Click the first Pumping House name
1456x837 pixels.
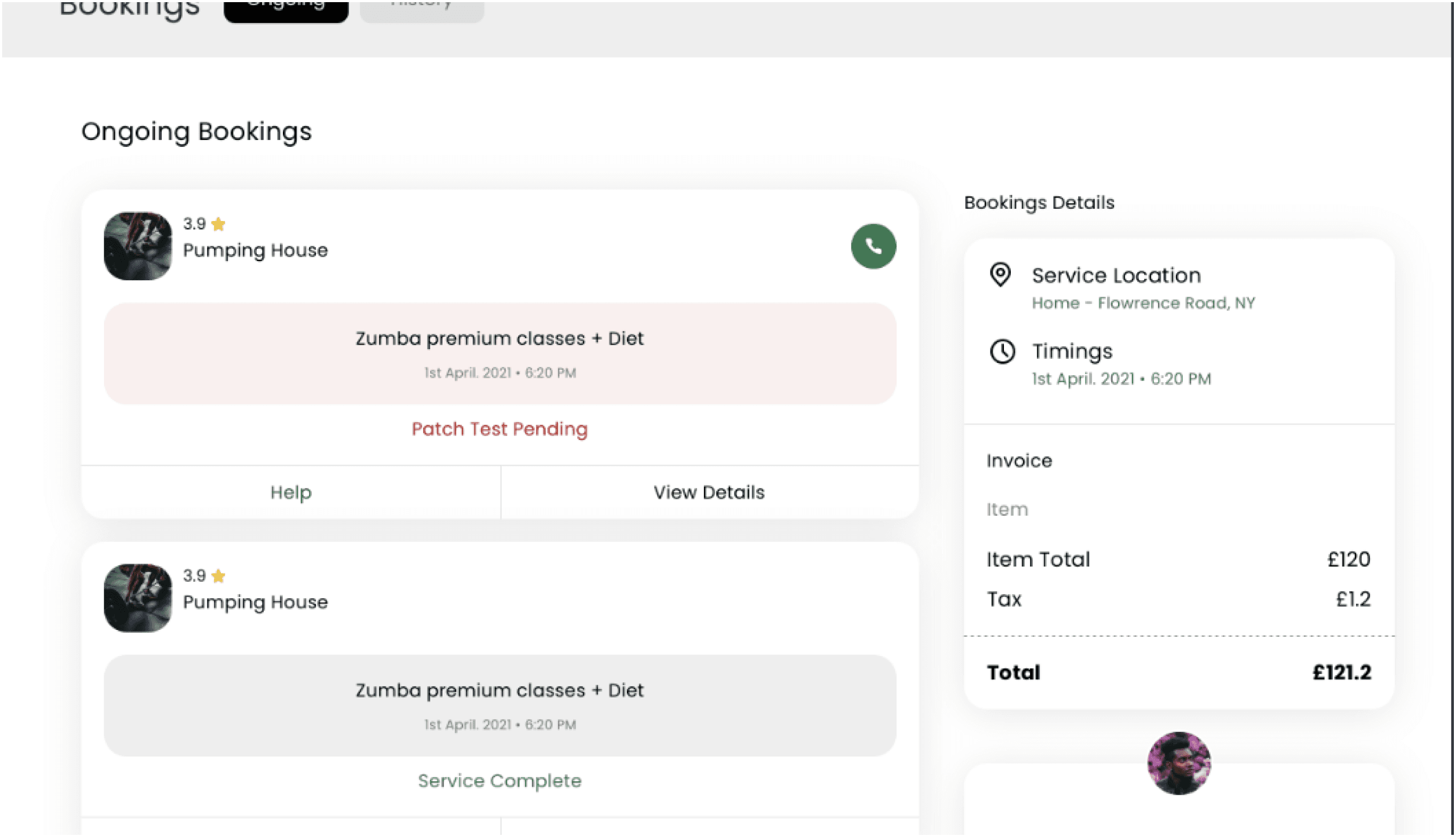255,250
